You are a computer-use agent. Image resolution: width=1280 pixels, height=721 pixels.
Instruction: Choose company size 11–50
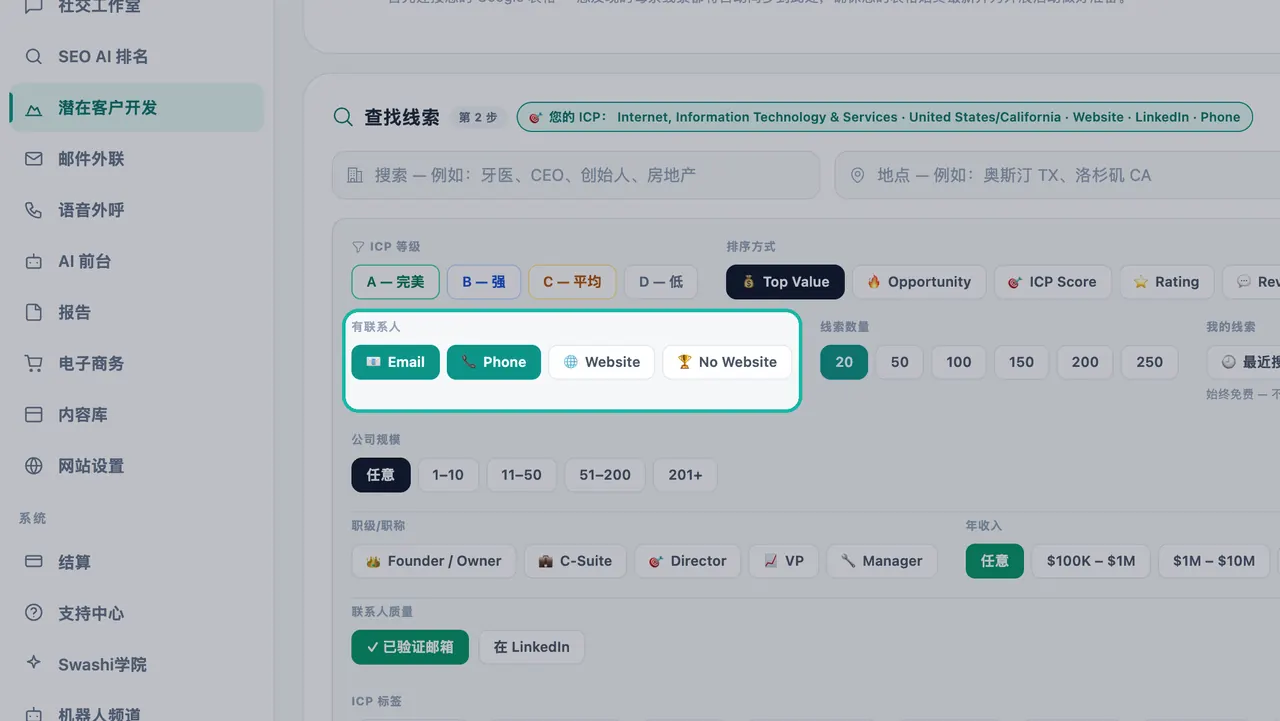tap(522, 475)
